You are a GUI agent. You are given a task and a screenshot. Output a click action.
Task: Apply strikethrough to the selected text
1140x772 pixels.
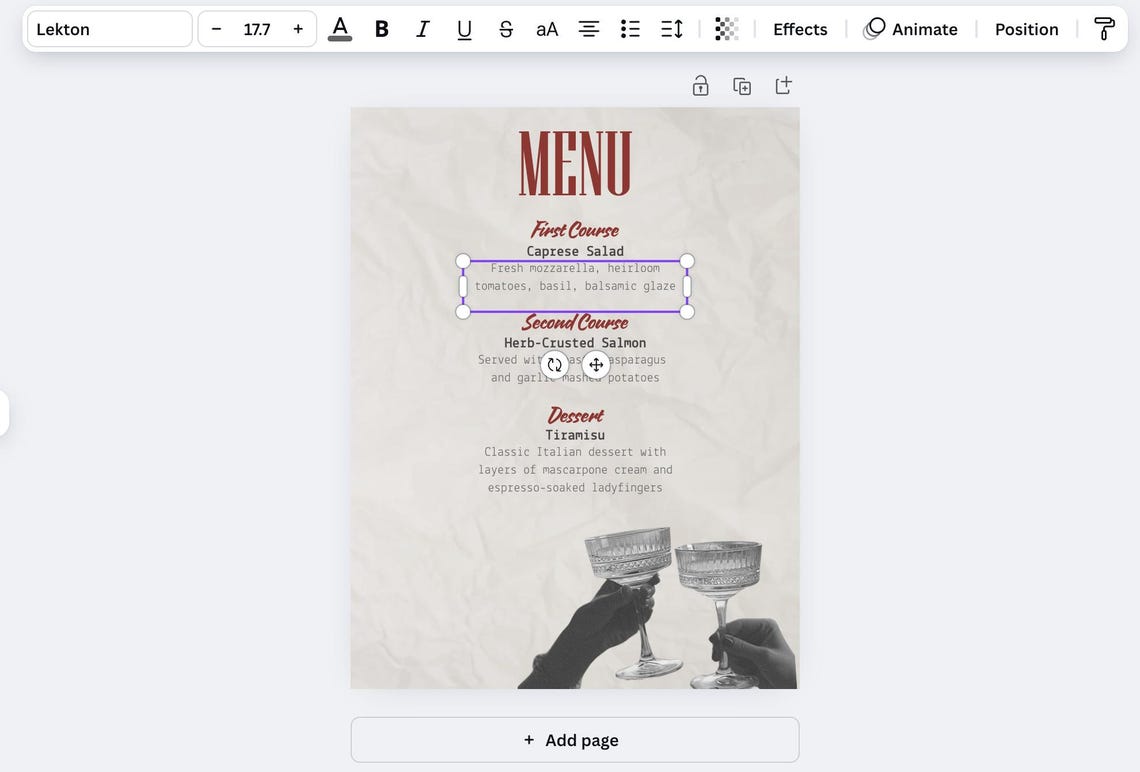pyautogui.click(x=505, y=28)
